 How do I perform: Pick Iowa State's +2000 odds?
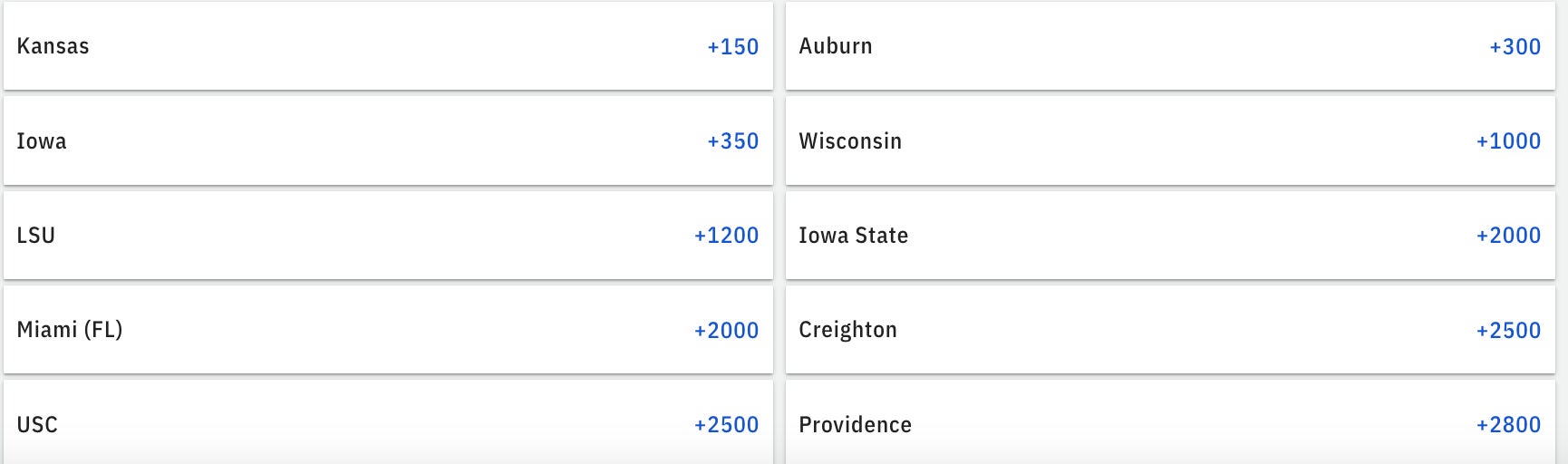tap(1508, 236)
